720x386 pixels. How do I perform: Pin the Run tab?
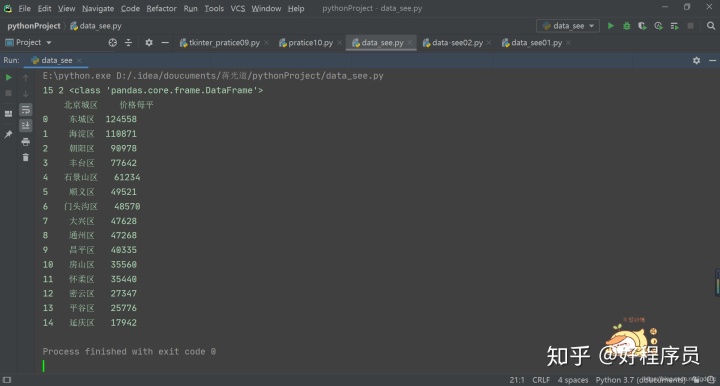(8, 134)
